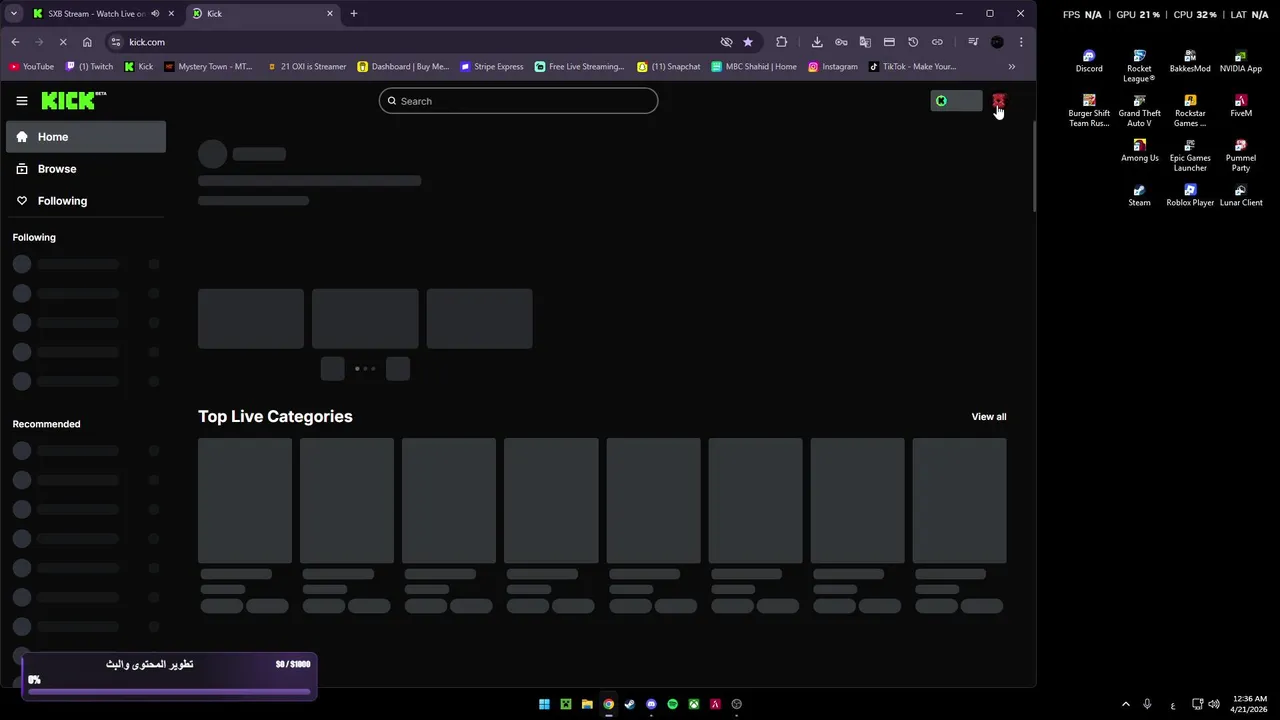This screenshot has height=720, width=1280.
Task: Click the green KICK logo
Action: point(73,100)
